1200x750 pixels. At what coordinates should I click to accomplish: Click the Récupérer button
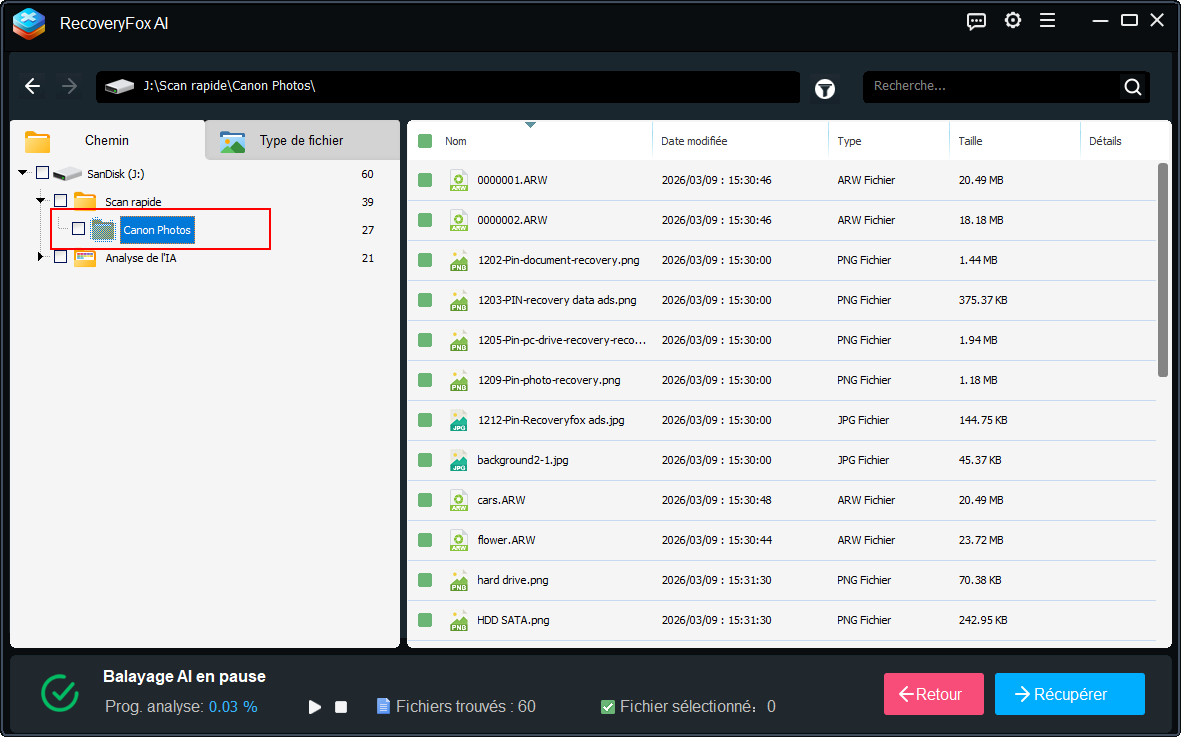click(1069, 694)
